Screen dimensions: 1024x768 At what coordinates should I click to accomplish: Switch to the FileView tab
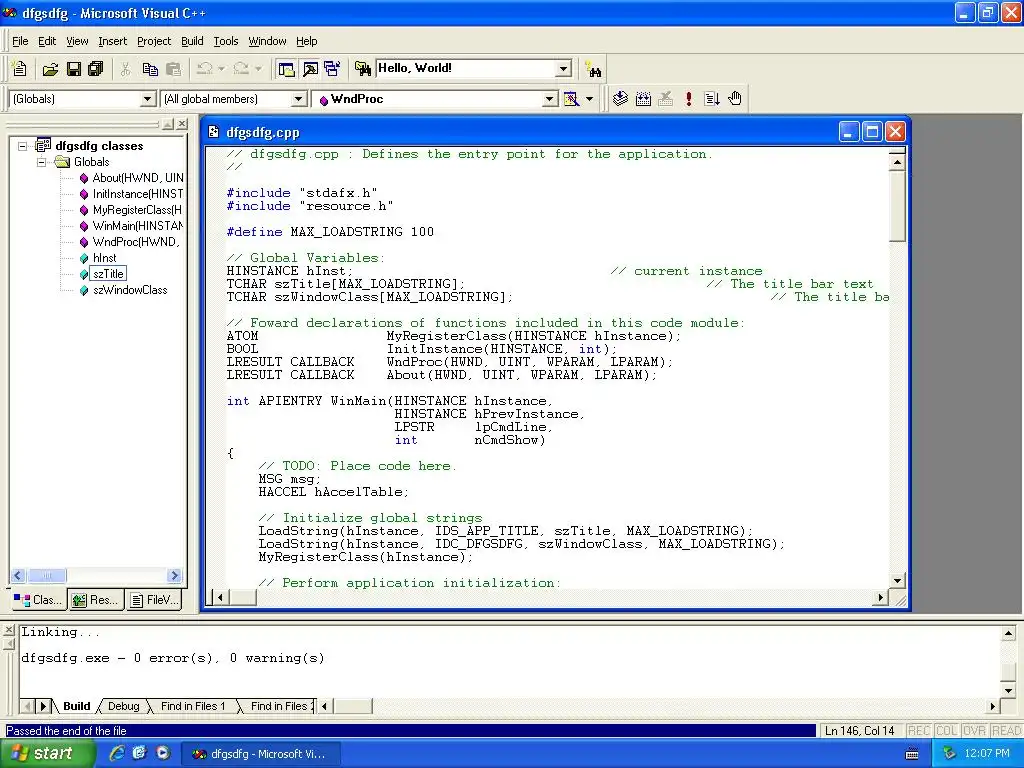tap(154, 600)
